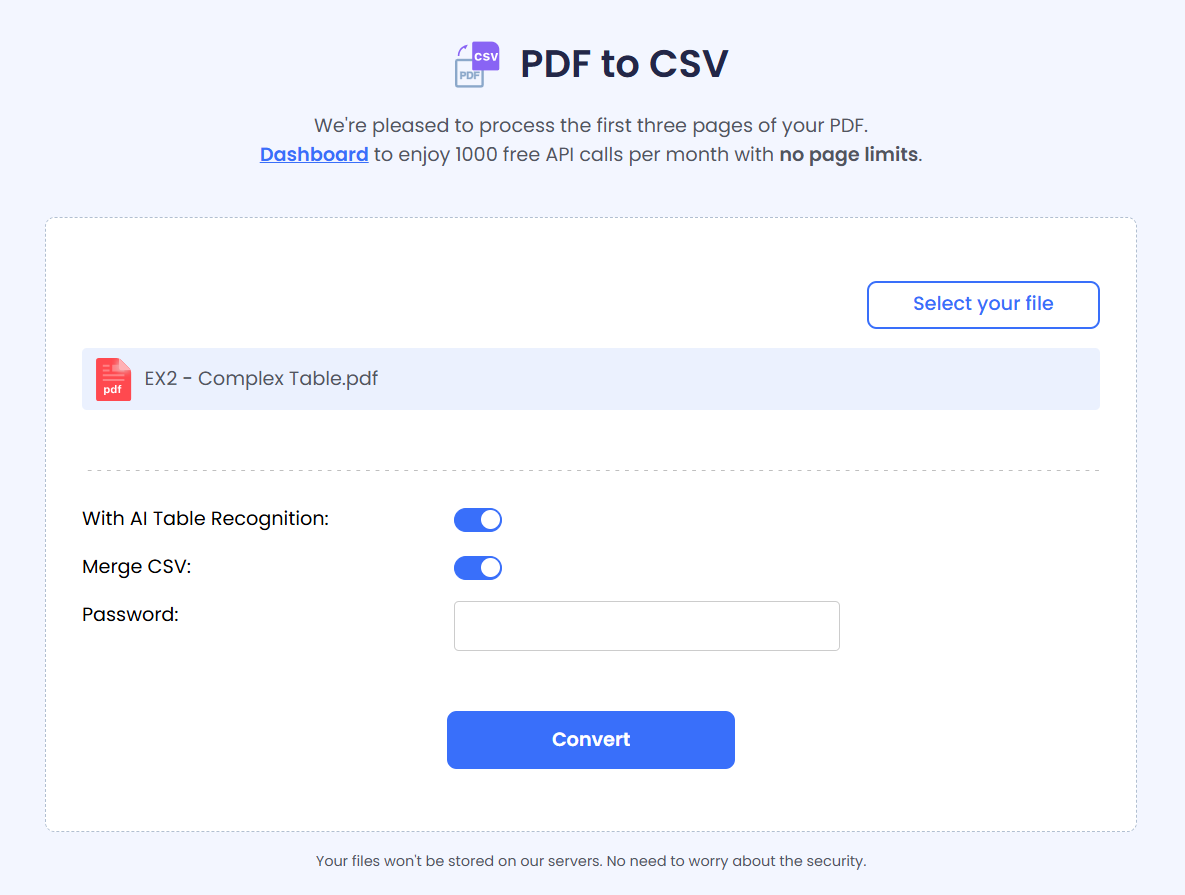
Task: Click the Select your file button
Action: 982,304
